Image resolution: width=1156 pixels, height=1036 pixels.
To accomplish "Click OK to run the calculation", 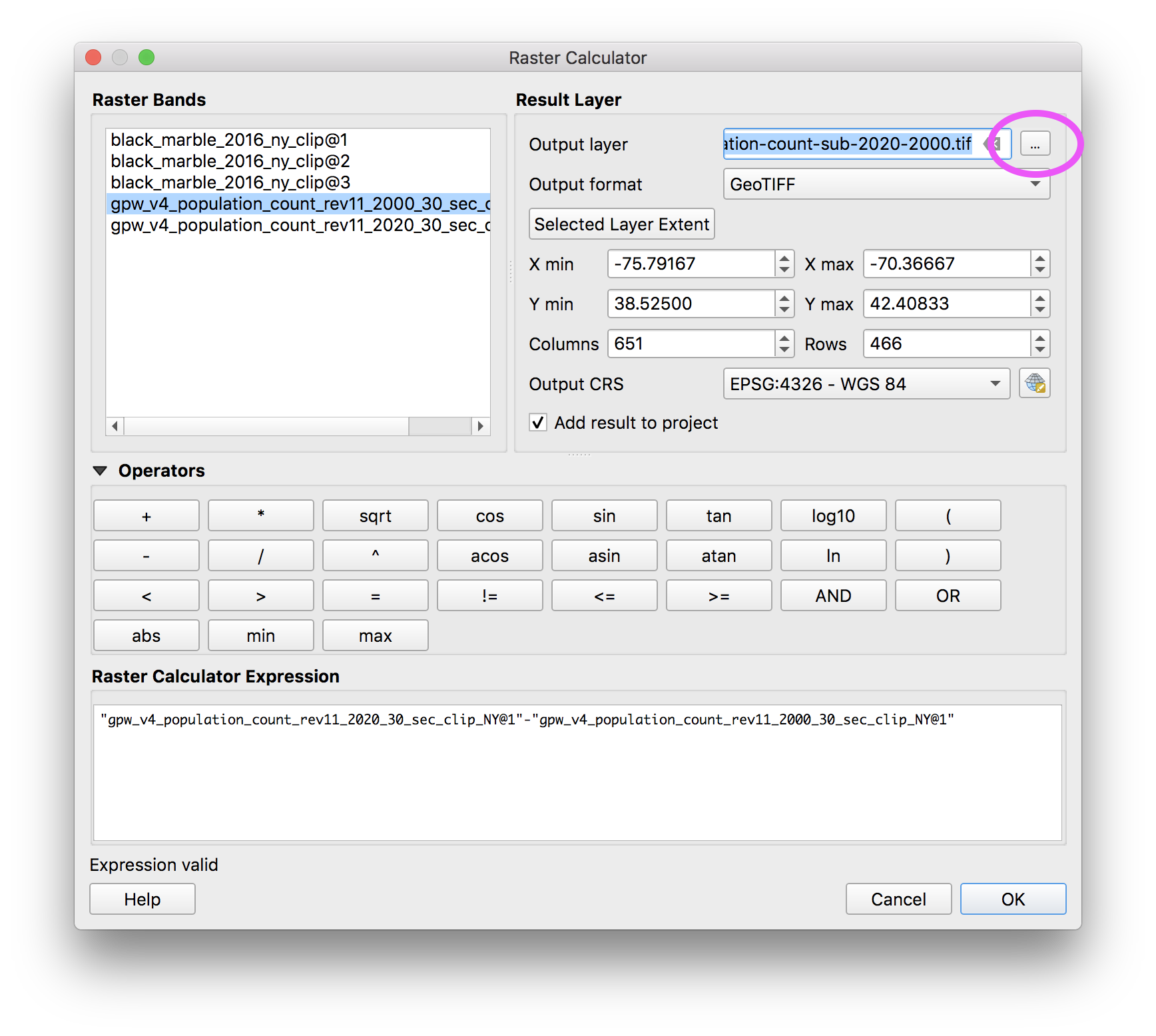I will point(1012,900).
